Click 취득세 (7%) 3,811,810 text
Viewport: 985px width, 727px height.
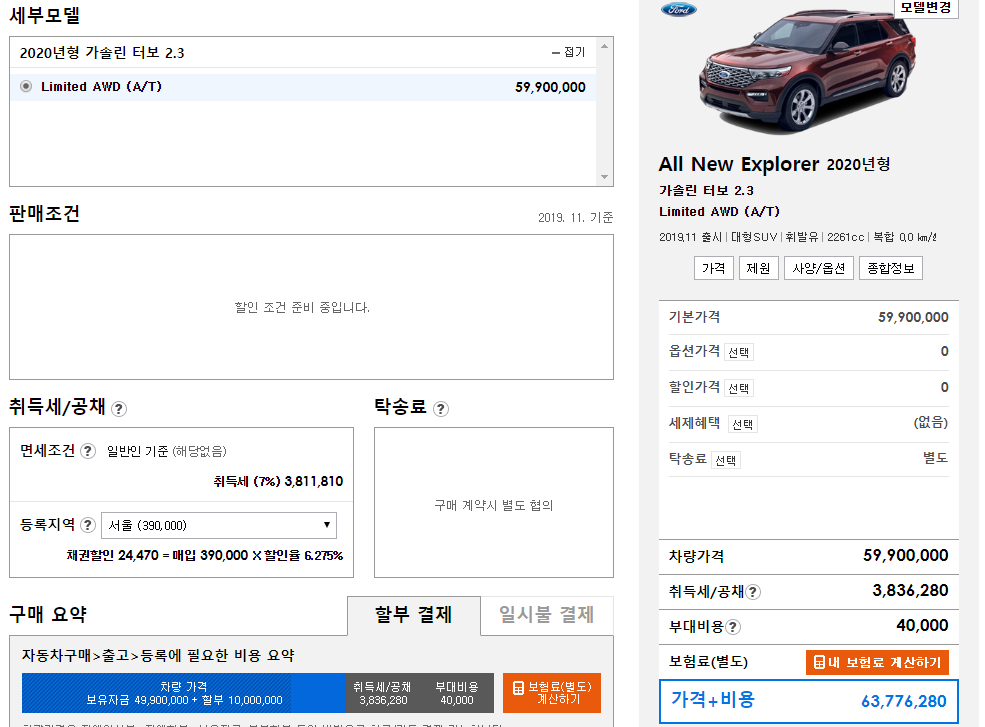(278, 481)
